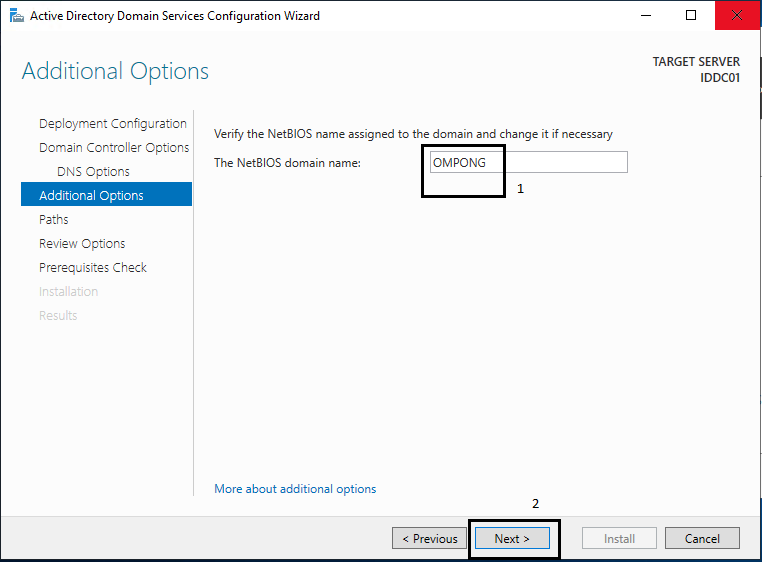The height and width of the screenshot is (562, 762).
Task: Cancel the configuration wizard
Action: [x=702, y=538]
